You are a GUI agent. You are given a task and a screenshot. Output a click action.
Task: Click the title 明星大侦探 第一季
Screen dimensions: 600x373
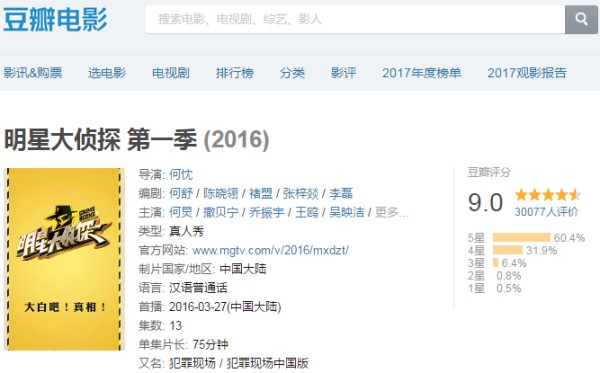click(x=100, y=139)
